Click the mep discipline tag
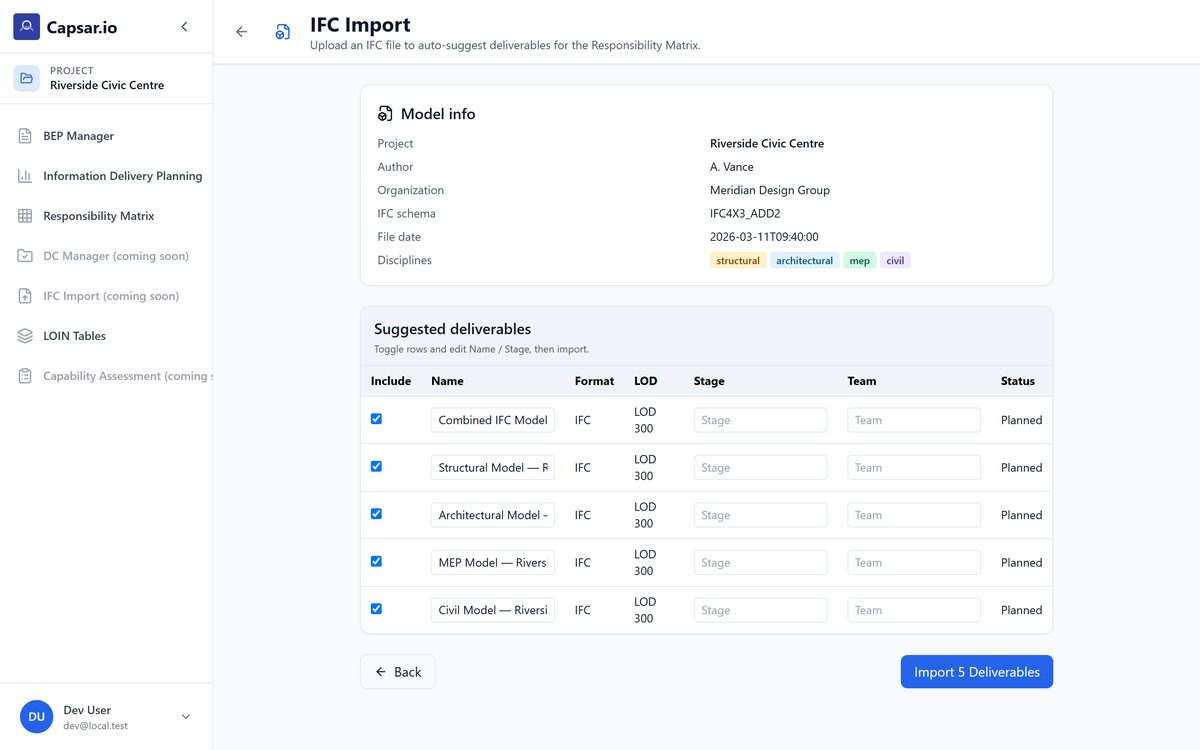Viewport: 1200px width, 750px height. point(860,261)
